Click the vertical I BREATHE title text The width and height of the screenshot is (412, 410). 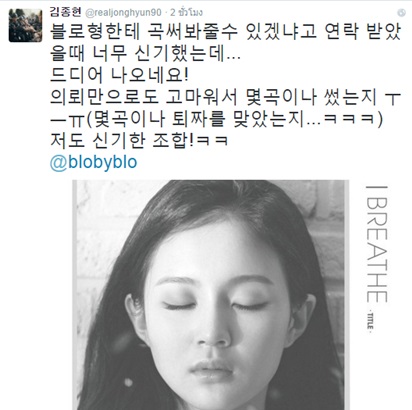point(377,244)
